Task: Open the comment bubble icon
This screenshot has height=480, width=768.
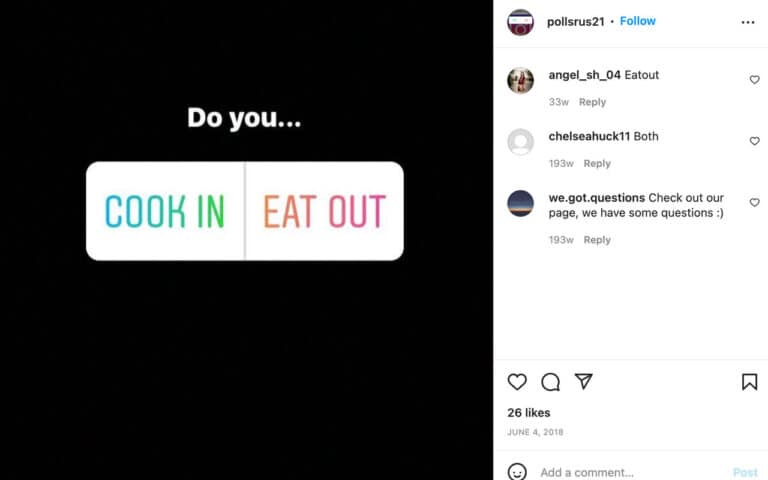Action: pyautogui.click(x=551, y=382)
